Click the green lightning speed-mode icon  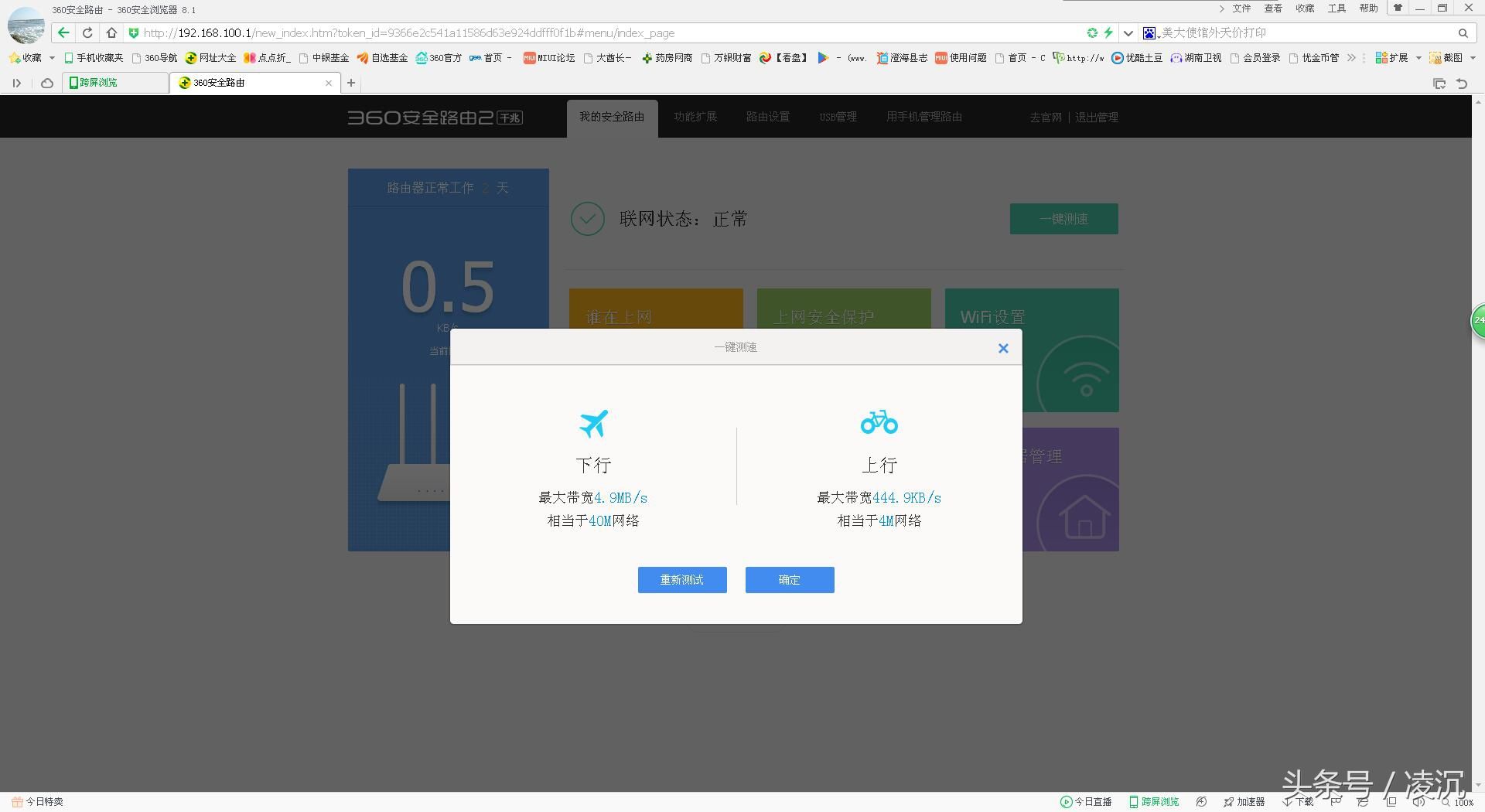(1108, 32)
